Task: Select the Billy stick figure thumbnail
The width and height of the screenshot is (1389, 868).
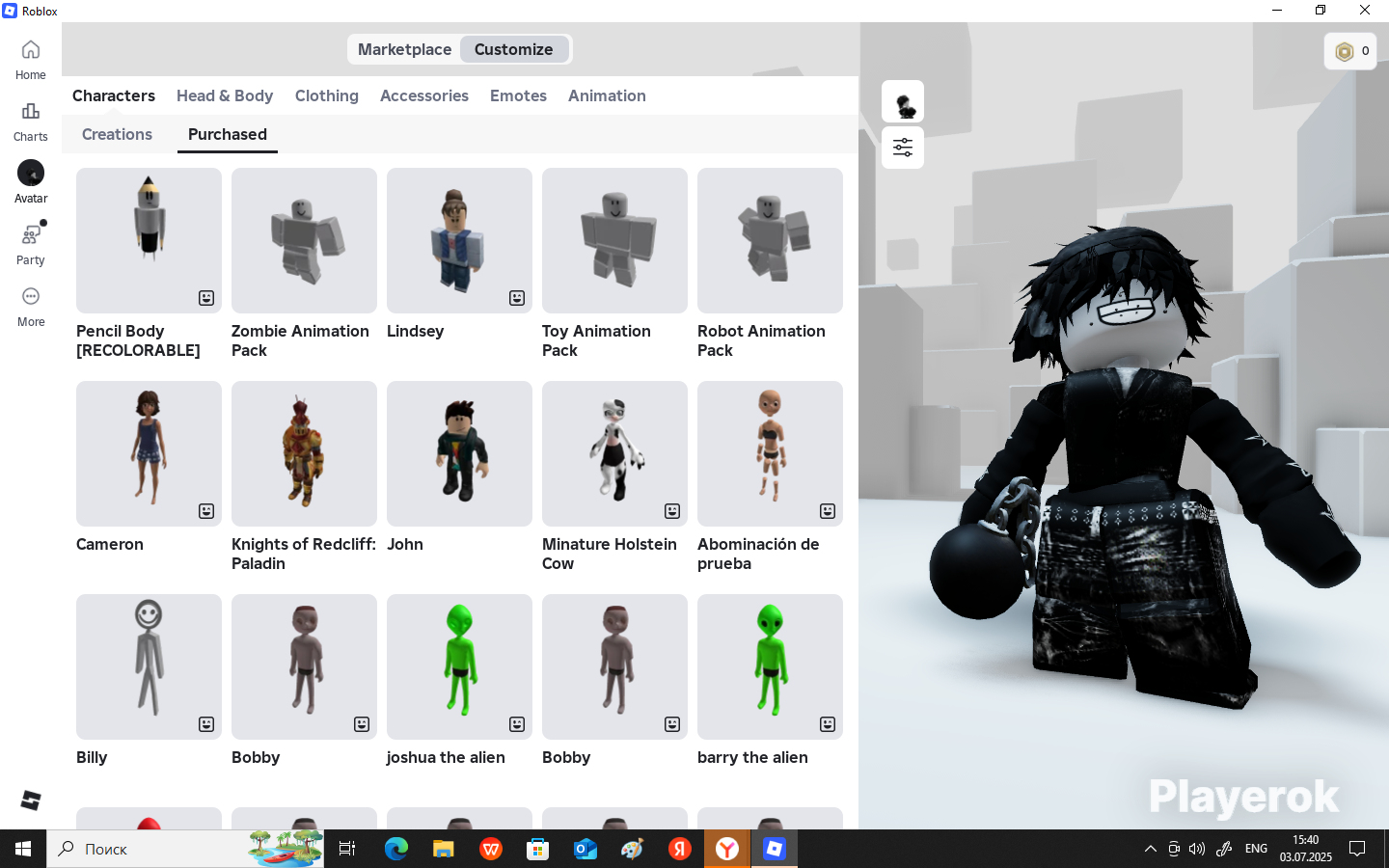Action: pos(149,666)
